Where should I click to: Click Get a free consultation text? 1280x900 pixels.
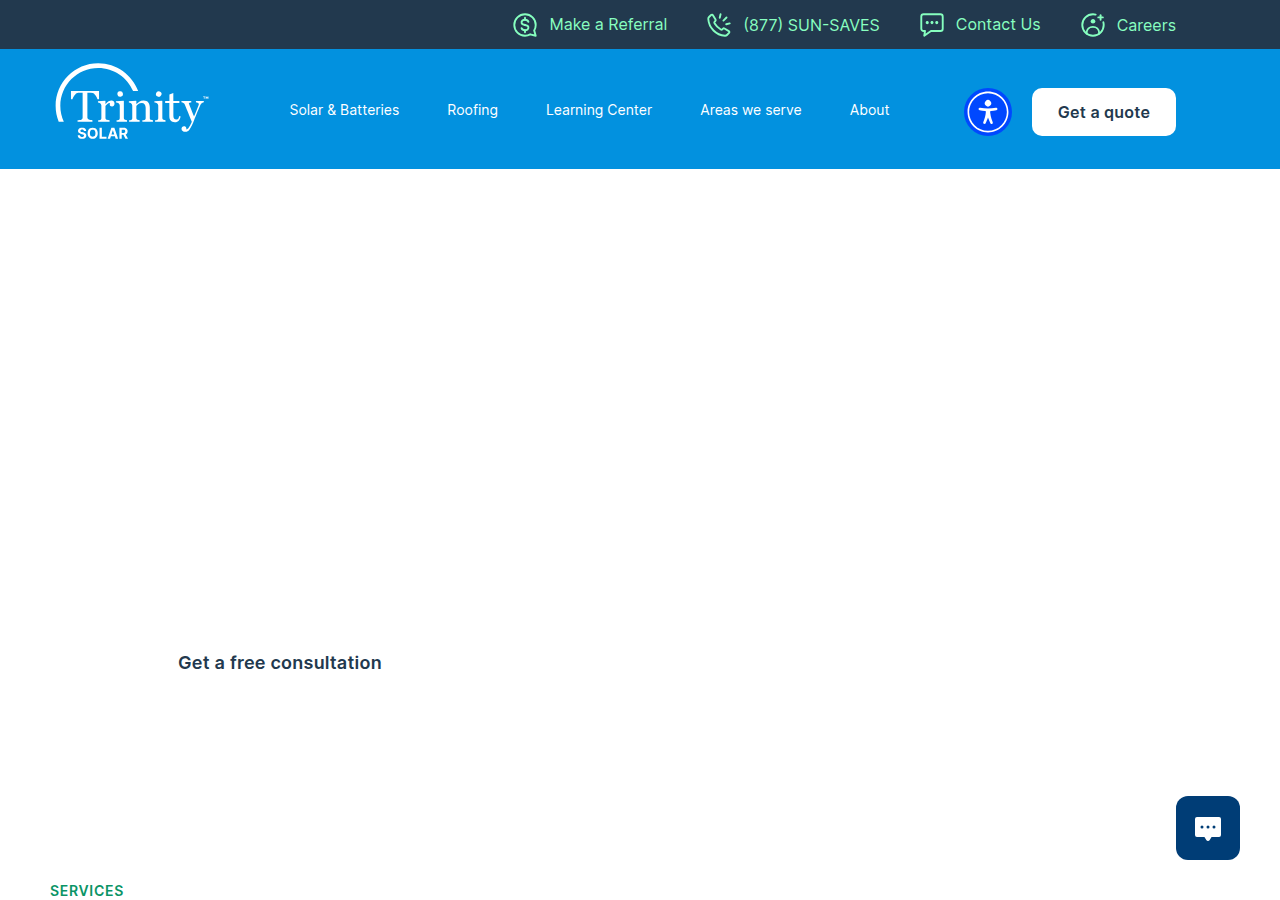tap(280, 663)
